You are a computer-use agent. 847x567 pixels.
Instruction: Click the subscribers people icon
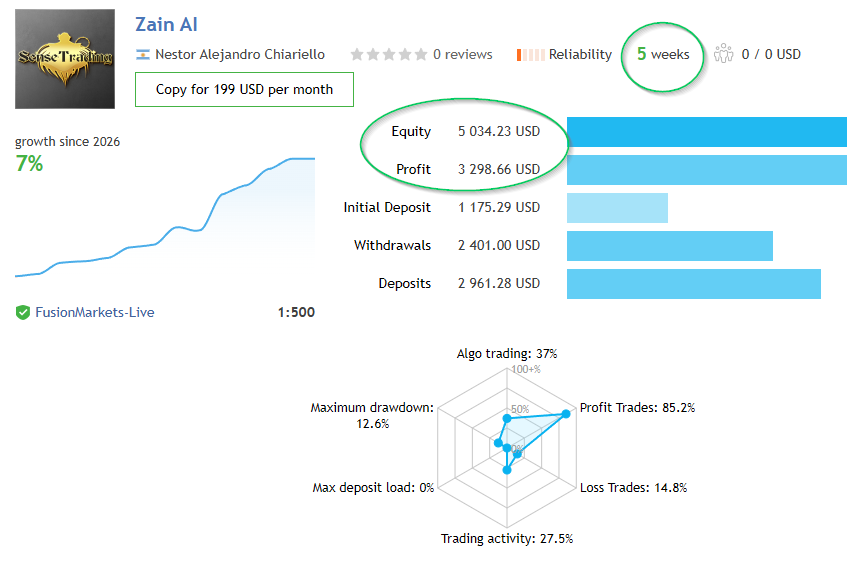pos(723,54)
